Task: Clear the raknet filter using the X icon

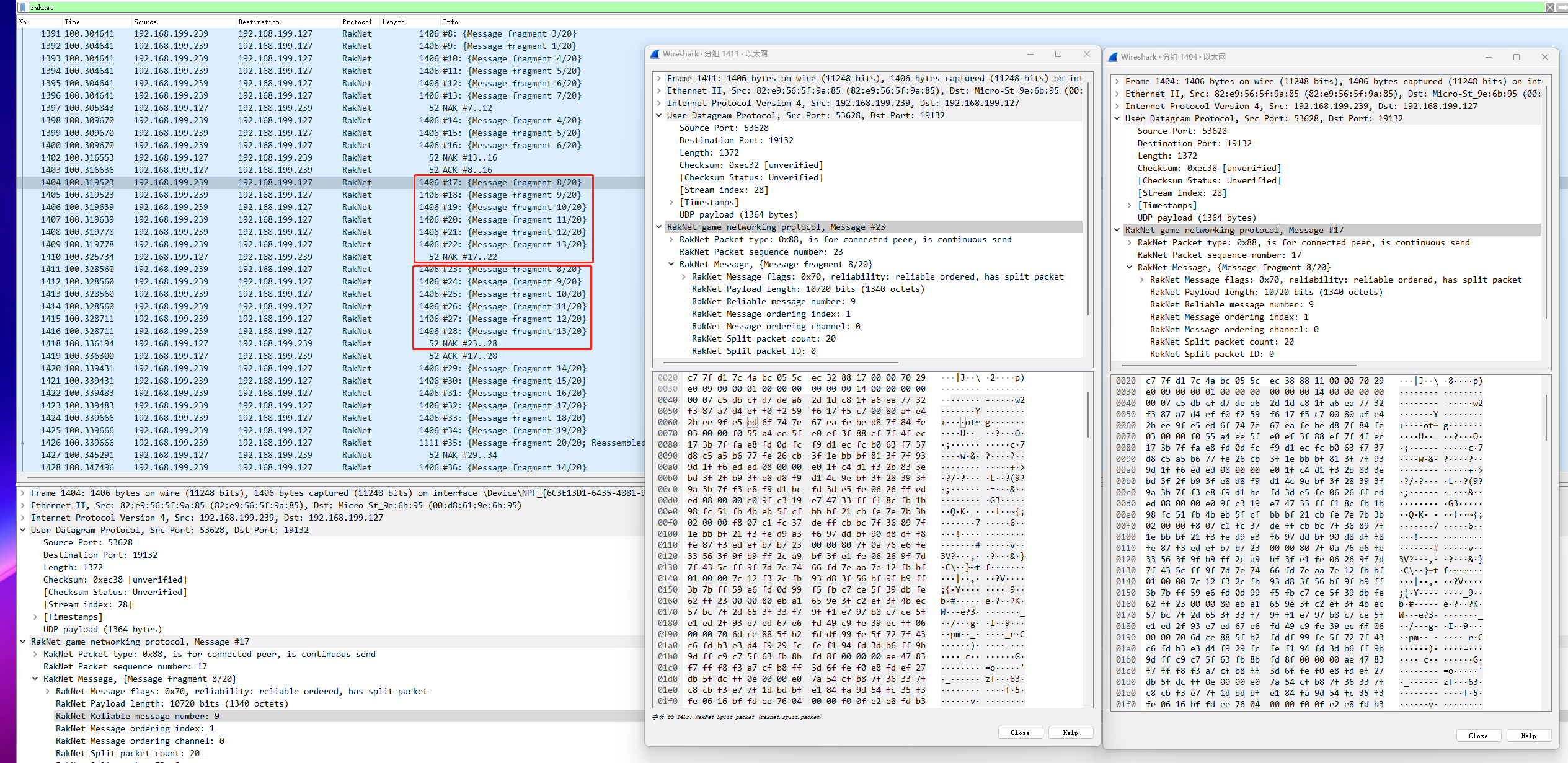Action: 1551,7
